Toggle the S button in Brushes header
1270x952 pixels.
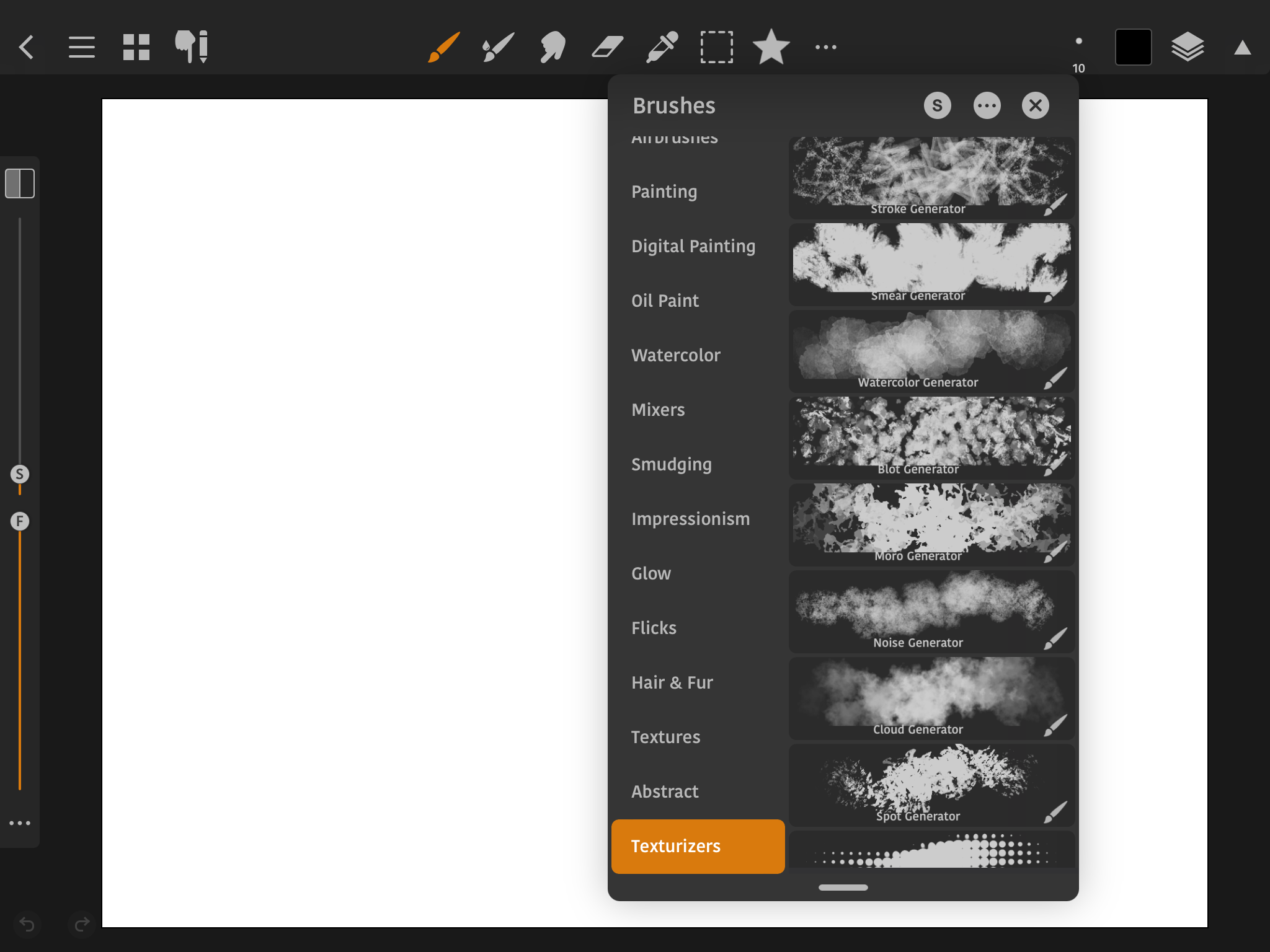[937, 105]
